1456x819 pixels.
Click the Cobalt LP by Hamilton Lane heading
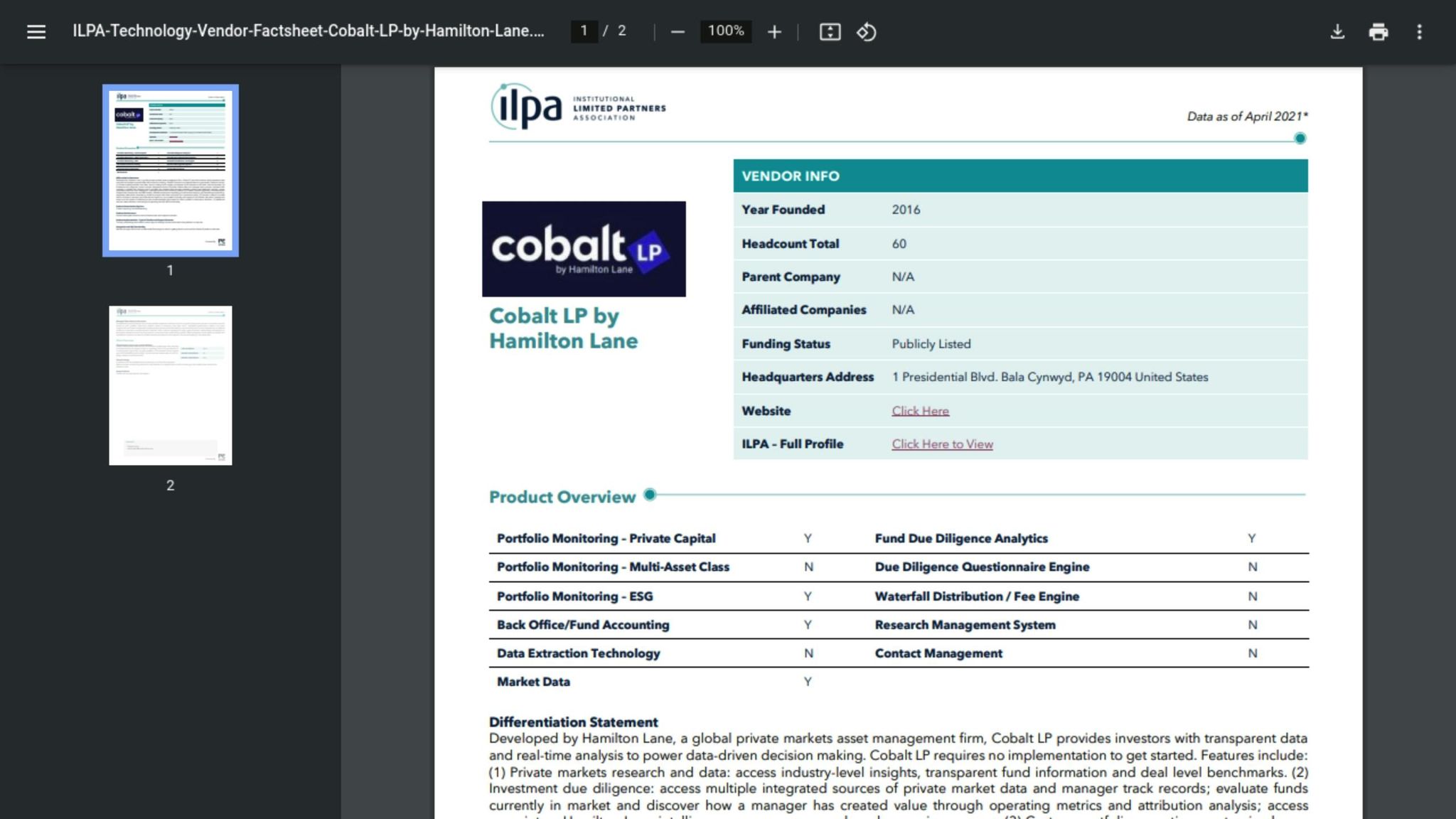click(563, 328)
